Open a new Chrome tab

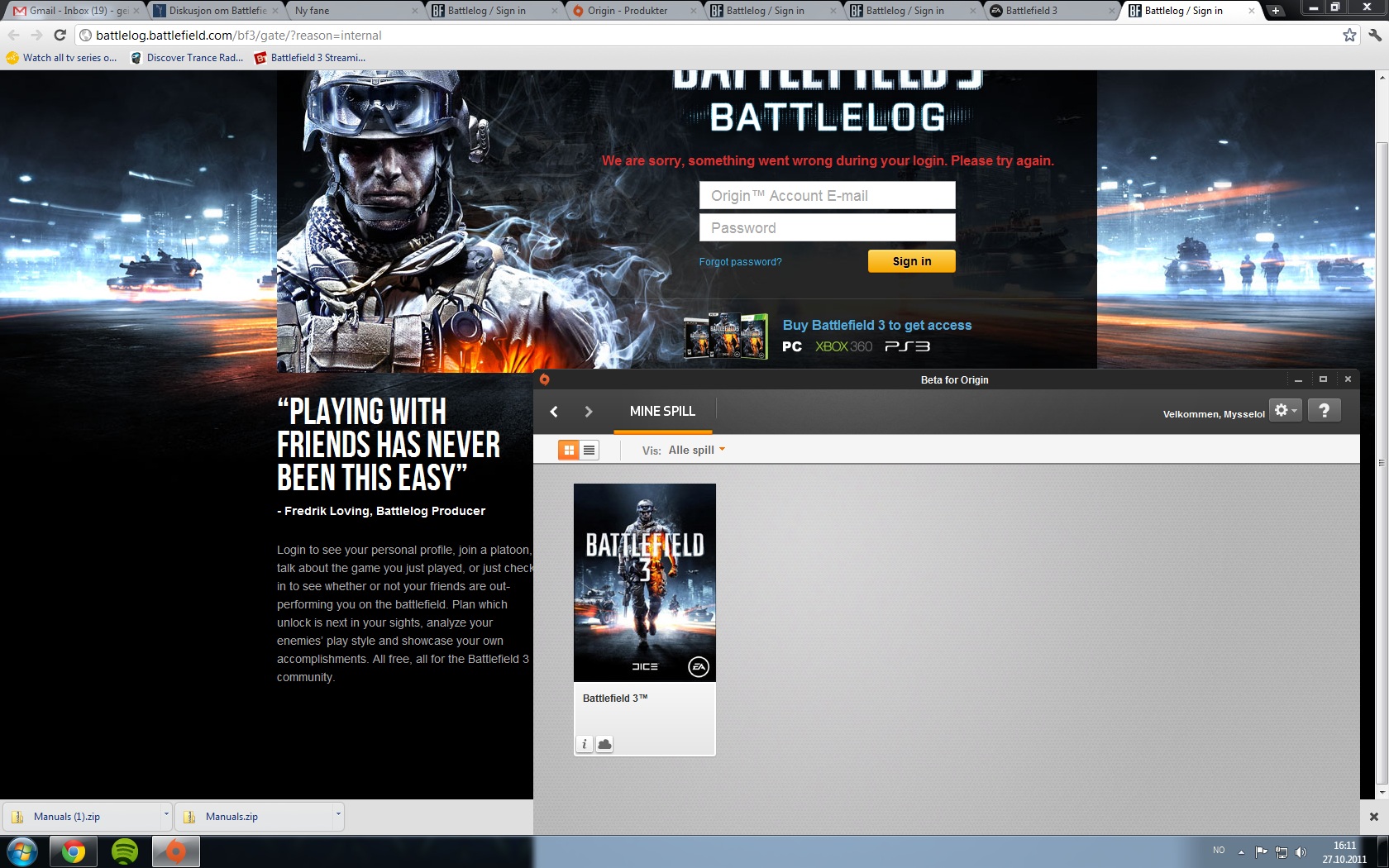1276,11
